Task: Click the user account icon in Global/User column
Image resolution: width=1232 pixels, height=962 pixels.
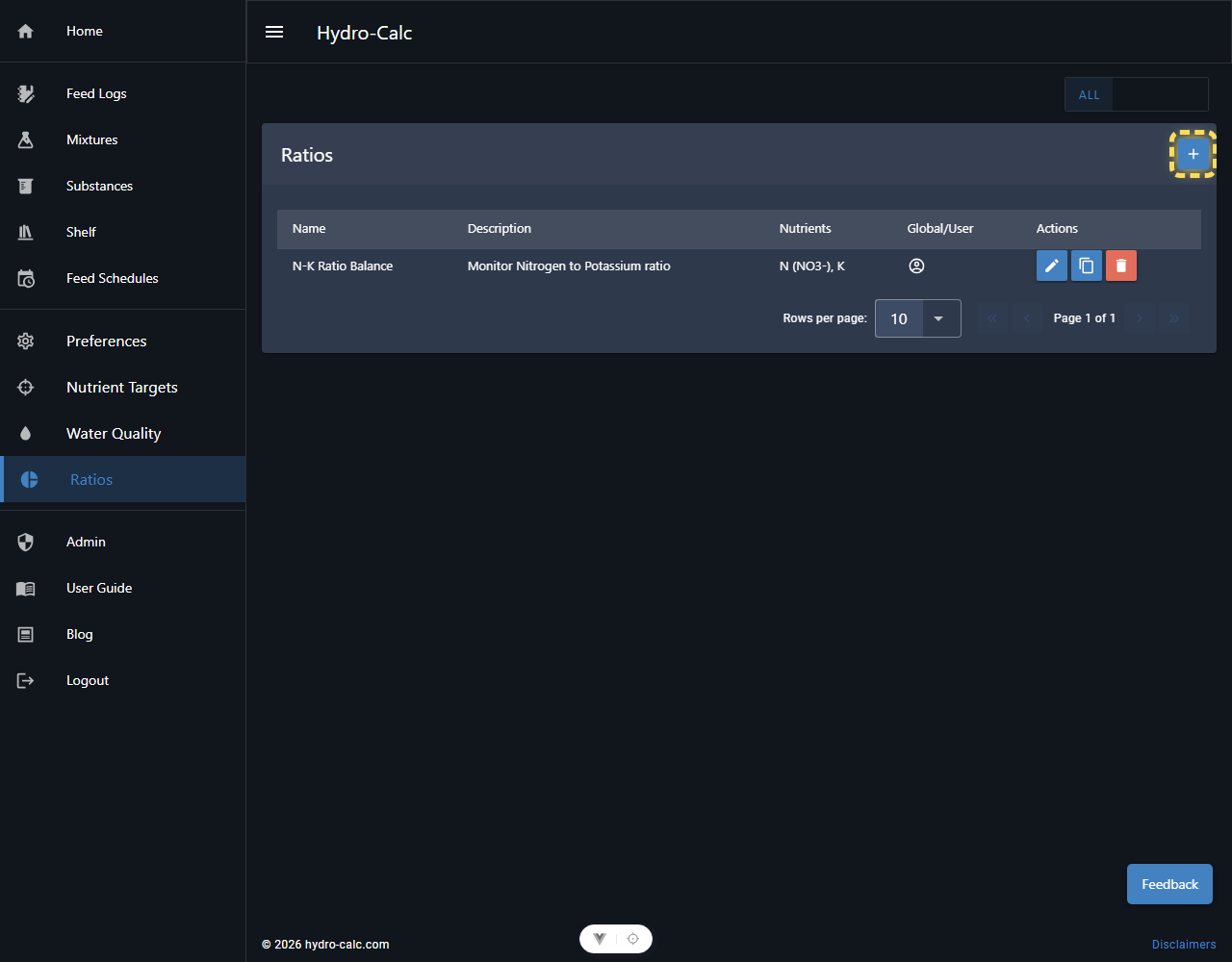Action: coord(916,266)
